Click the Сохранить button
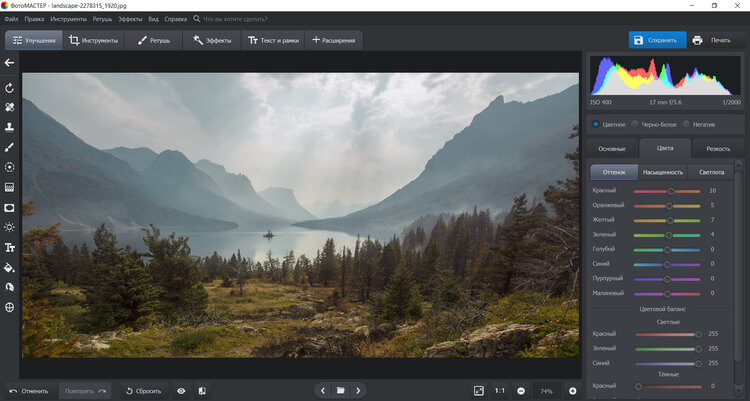This screenshot has height=401, width=750. [657, 40]
